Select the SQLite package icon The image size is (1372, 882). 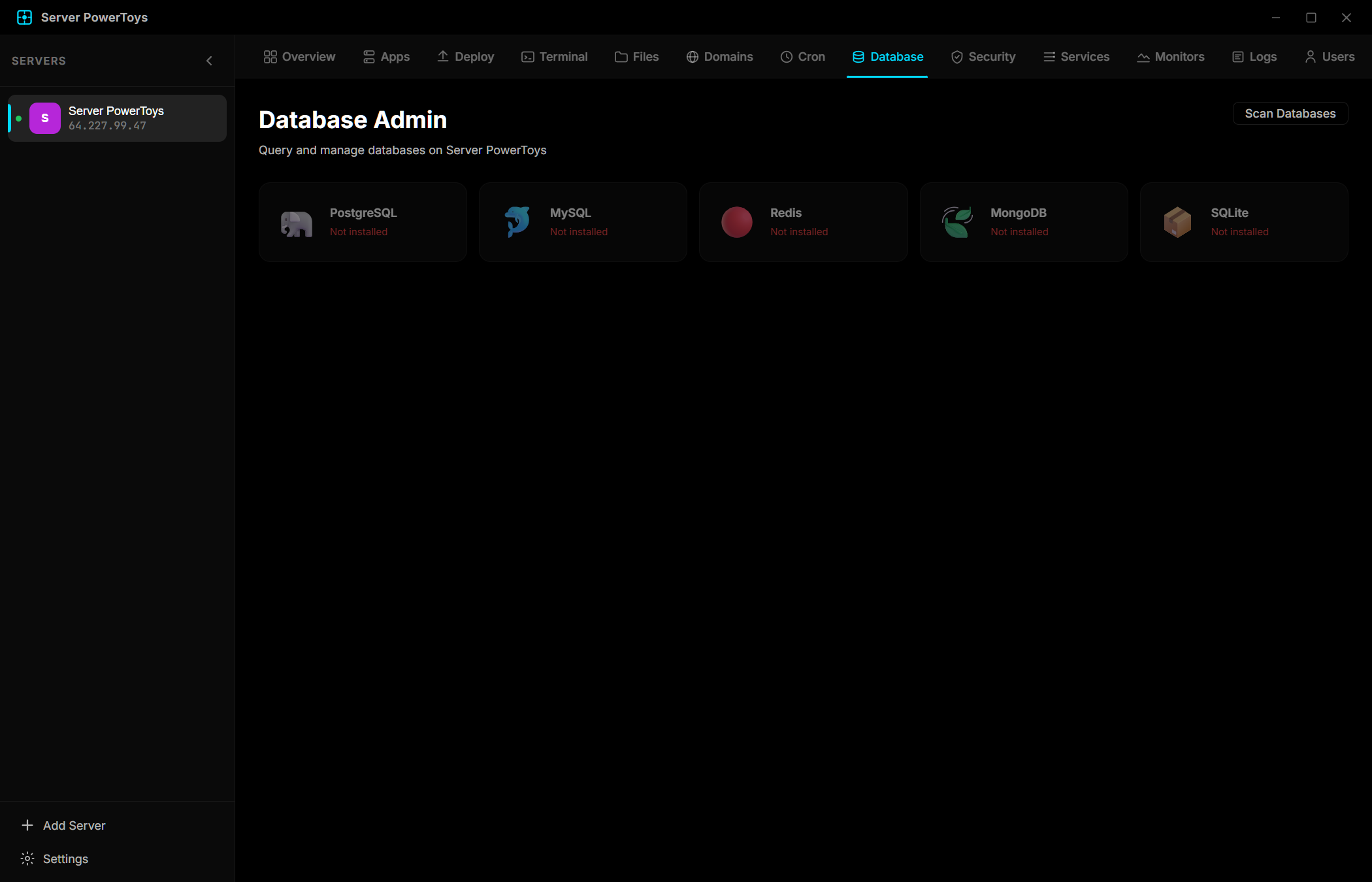[1177, 222]
